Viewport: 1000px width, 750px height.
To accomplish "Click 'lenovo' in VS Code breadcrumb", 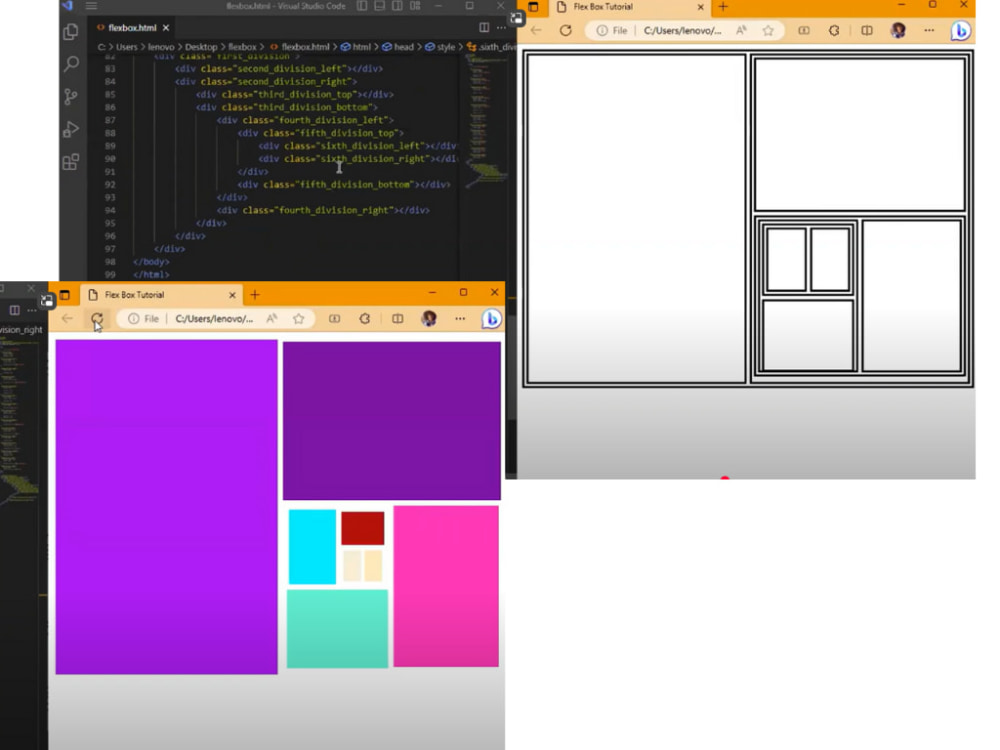I will (x=161, y=47).
